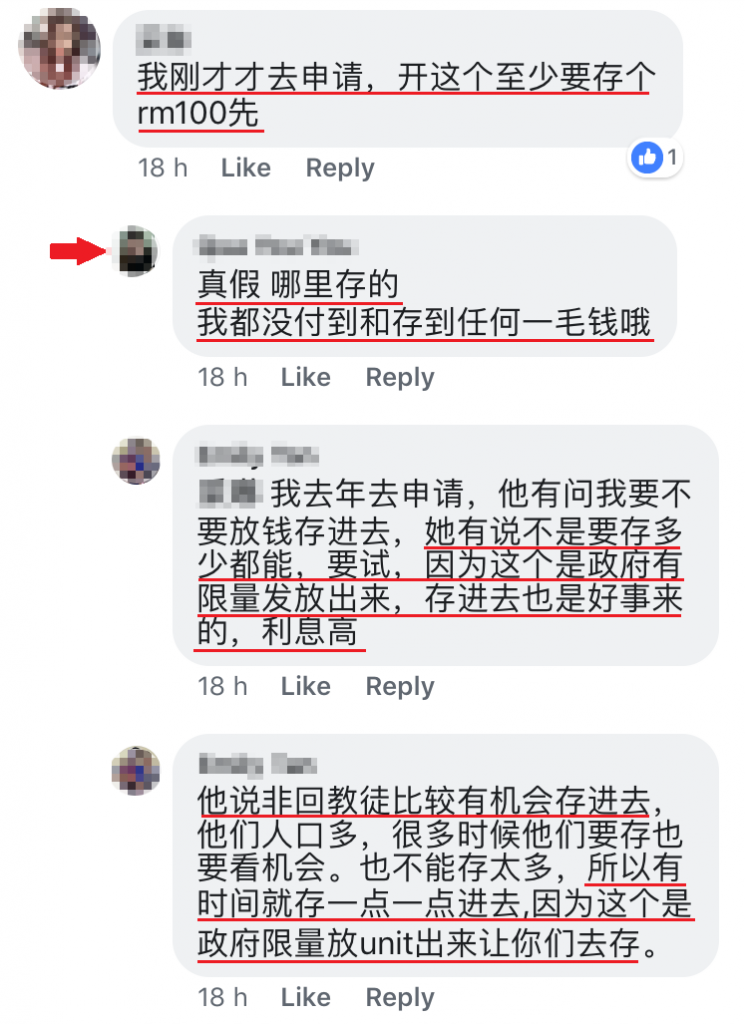Open third commenter's round avatar
745x1024 pixels.
(136, 461)
